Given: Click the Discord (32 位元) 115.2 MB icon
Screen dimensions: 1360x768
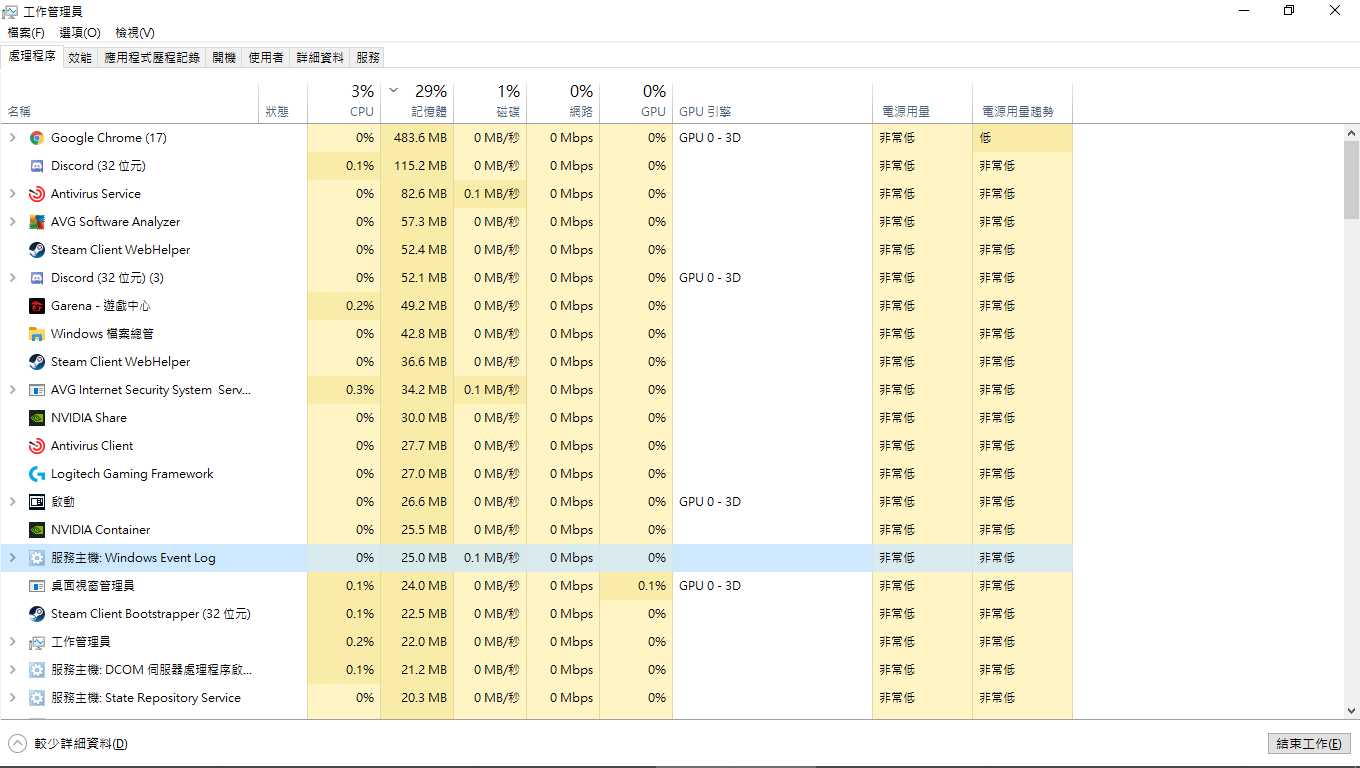Looking at the screenshot, I should coord(37,166).
